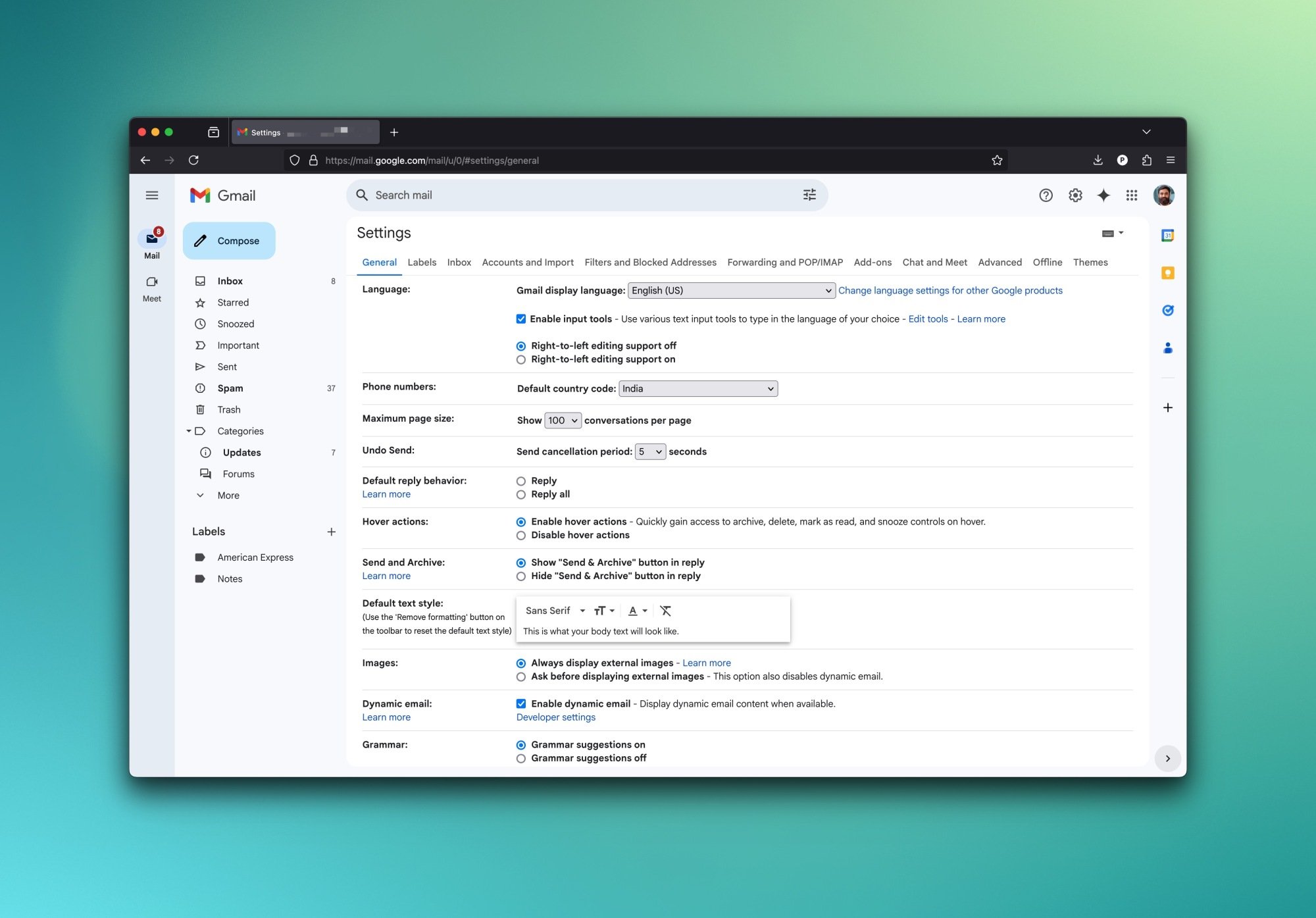Select Ask before displaying external images
Viewport: 1316px width, 918px height.
point(521,677)
